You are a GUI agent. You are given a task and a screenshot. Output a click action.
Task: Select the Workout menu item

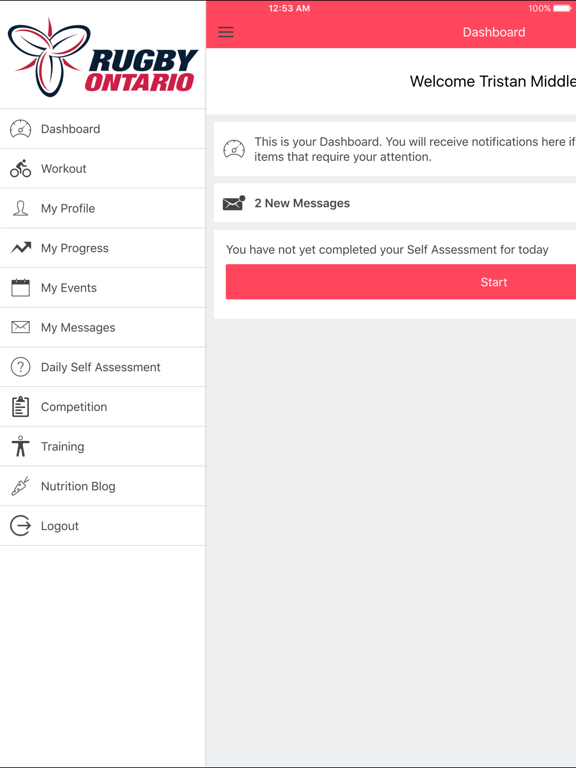[103, 168]
